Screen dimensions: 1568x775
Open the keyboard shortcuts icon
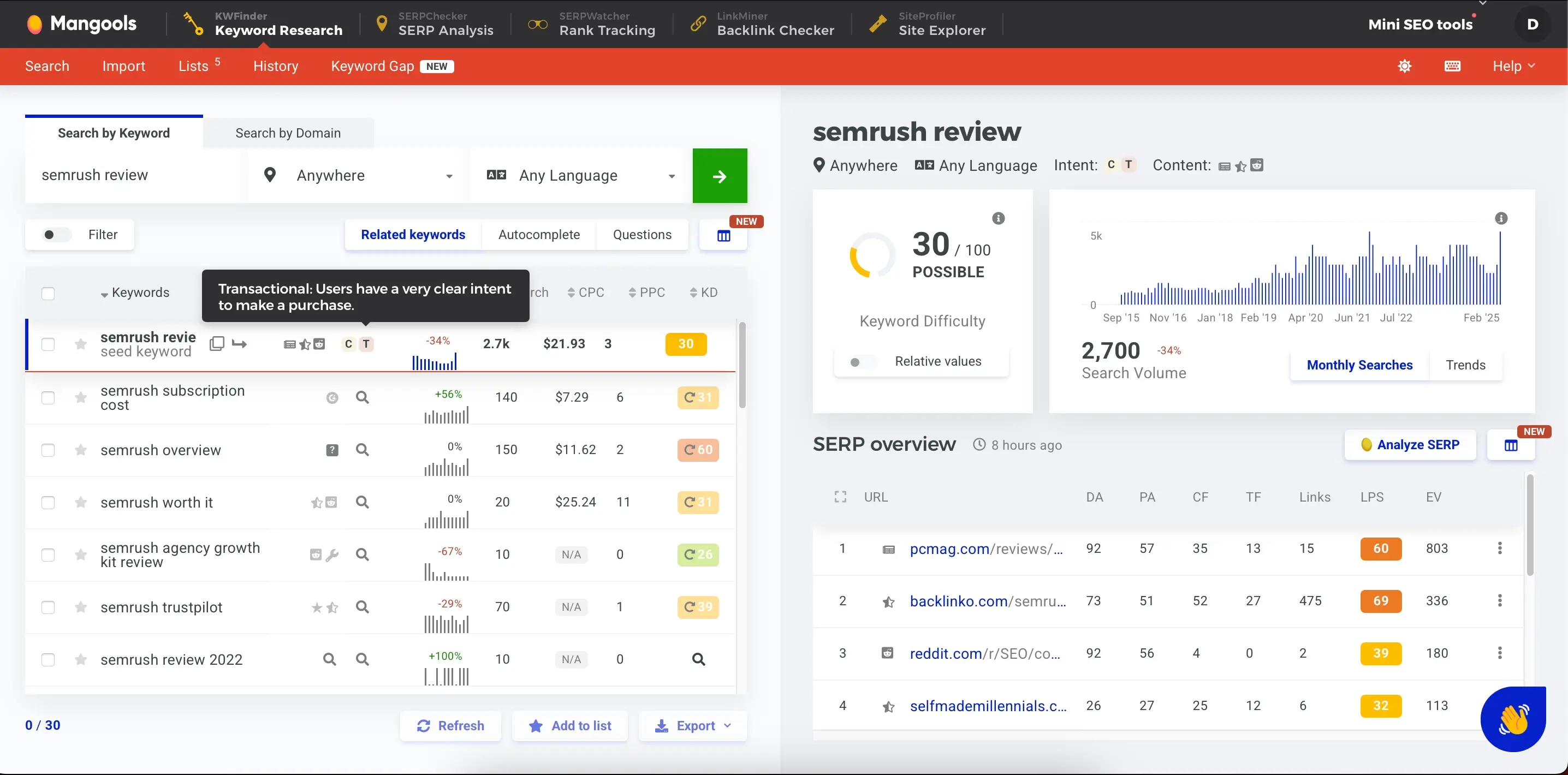1452,65
